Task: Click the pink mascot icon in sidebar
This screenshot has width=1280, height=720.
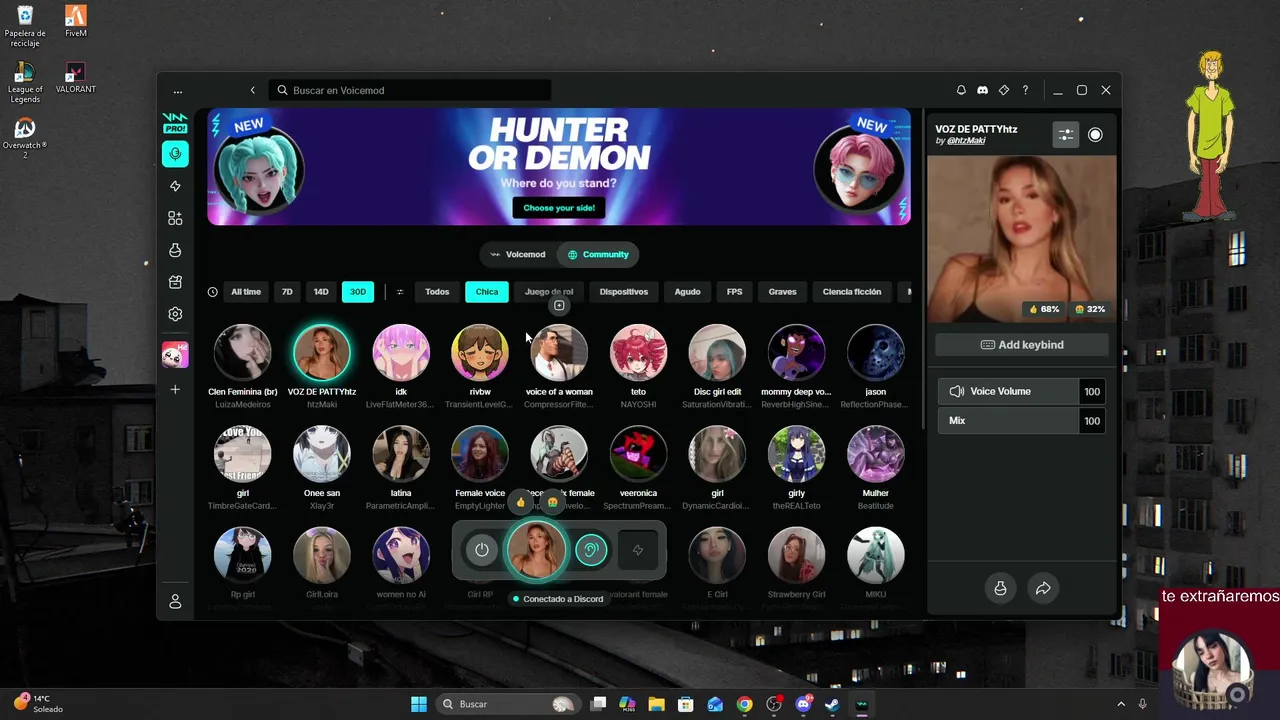Action: coord(175,355)
